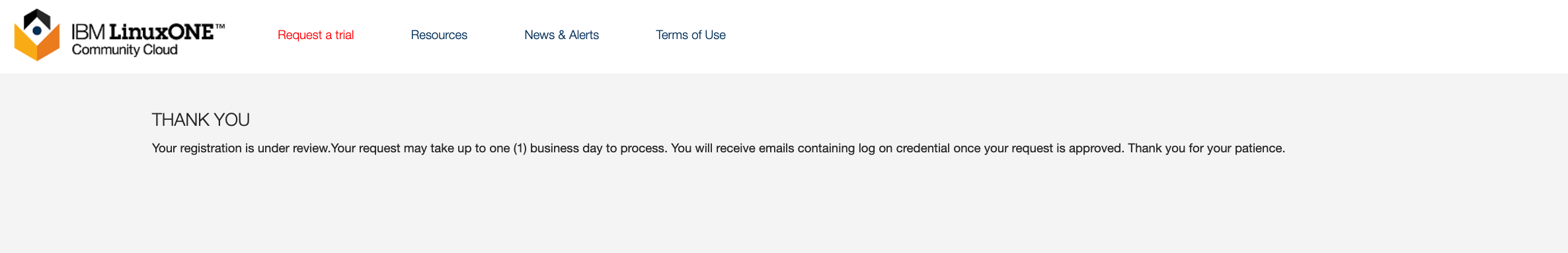Click the Community Cloud subtitle
The height and width of the screenshot is (253, 1568).
125,50
